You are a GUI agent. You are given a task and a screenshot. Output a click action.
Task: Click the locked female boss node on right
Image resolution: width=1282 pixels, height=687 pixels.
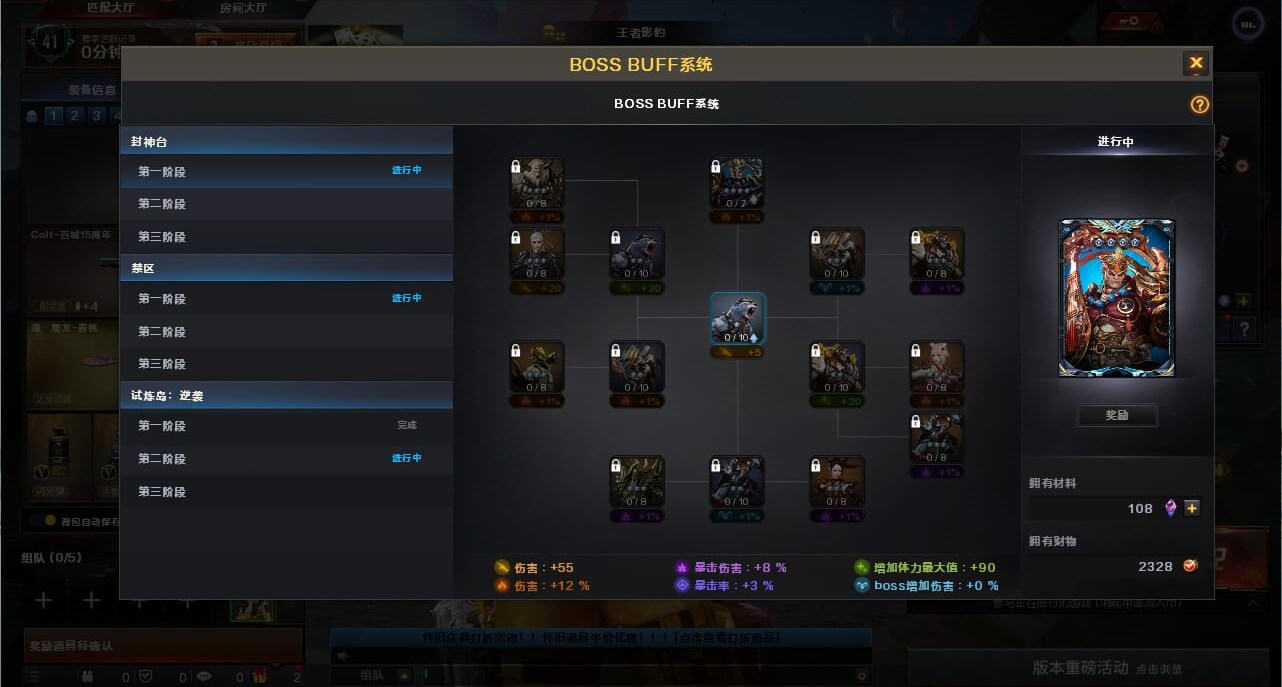tap(938, 367)
